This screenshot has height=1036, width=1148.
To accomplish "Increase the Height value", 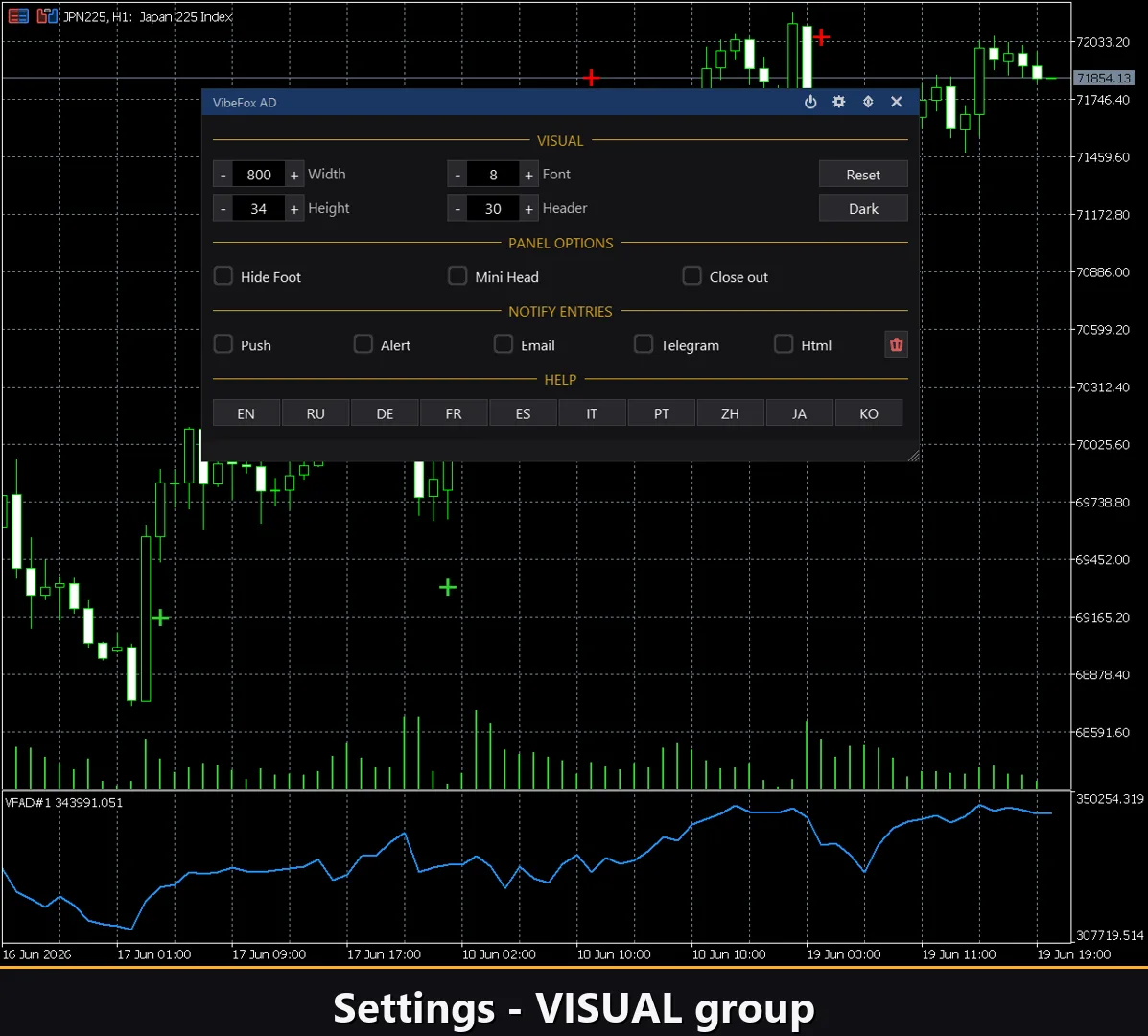I will click(294, 209).
